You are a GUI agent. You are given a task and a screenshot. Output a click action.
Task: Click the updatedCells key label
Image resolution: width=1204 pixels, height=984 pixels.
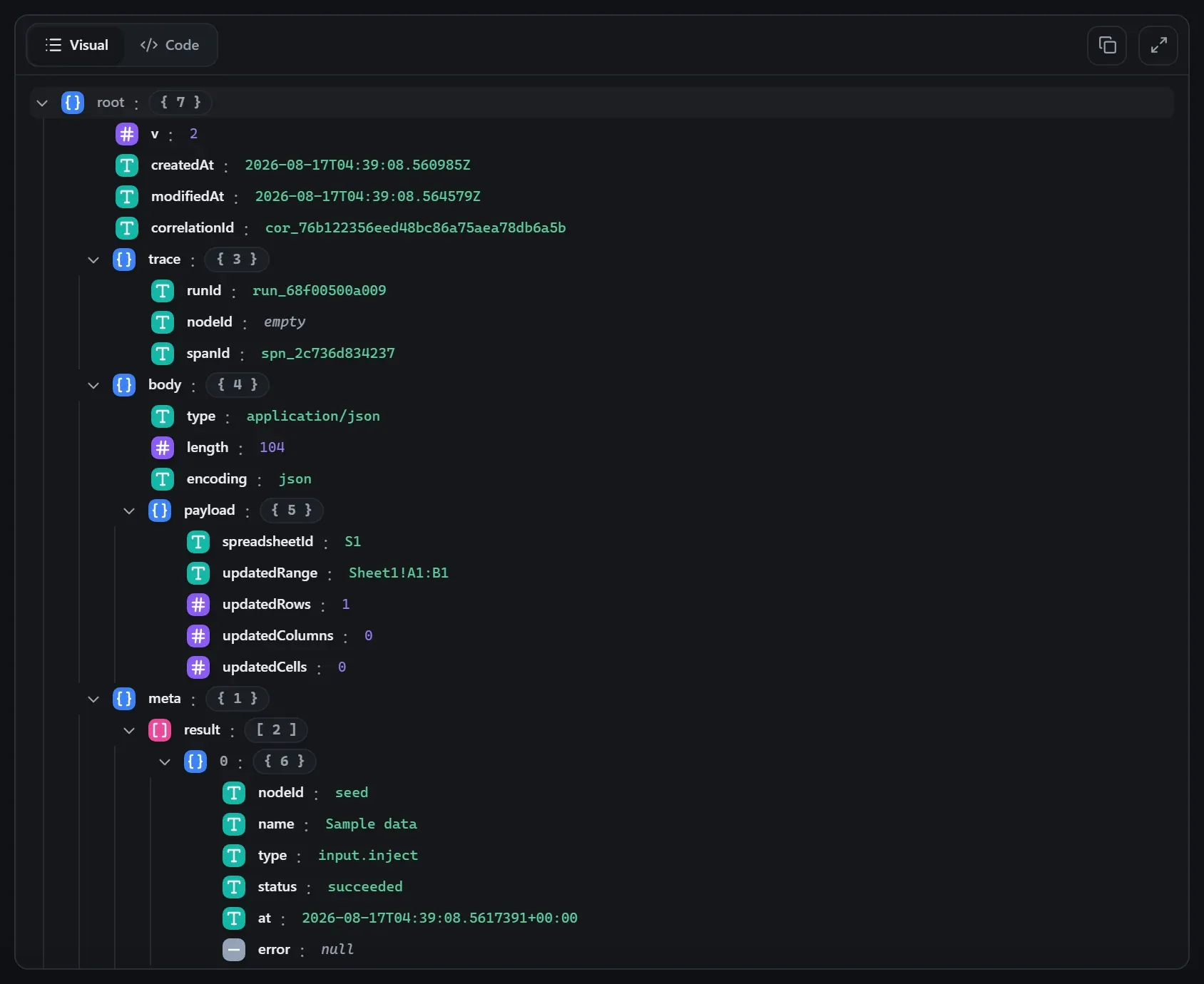coord(265,667)
